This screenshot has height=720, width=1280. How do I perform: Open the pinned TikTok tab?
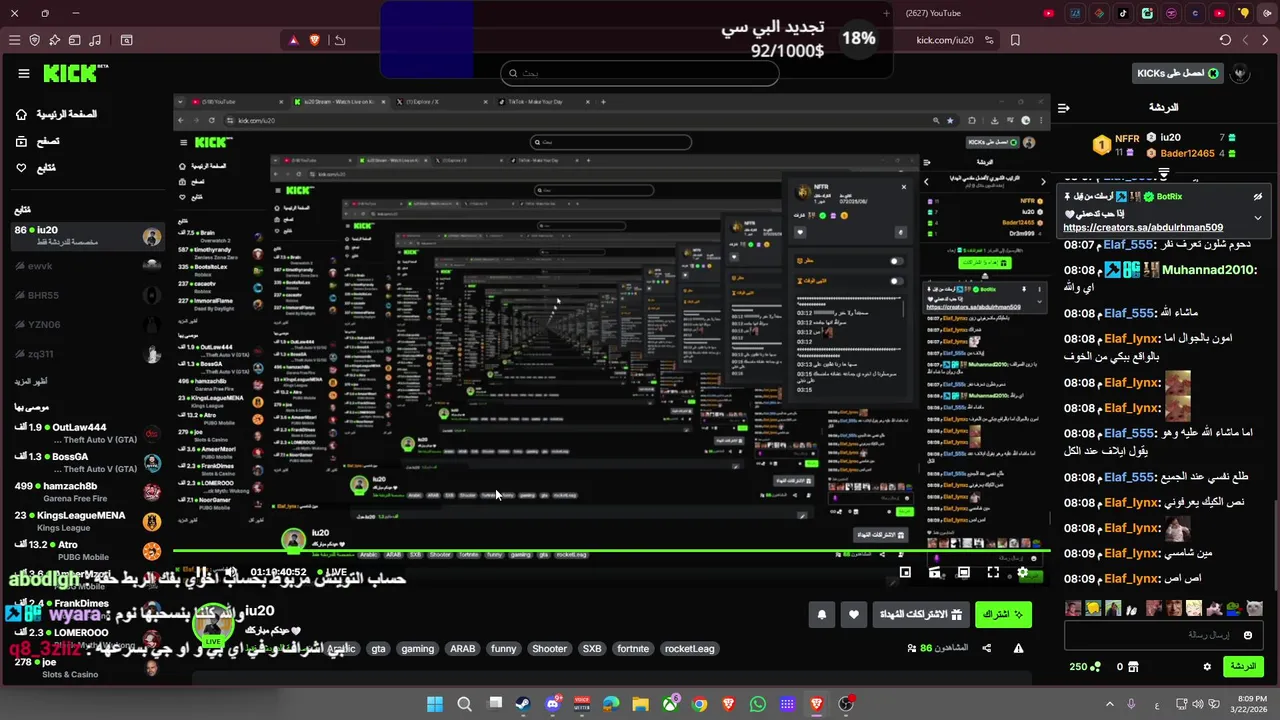point(1123,13)
